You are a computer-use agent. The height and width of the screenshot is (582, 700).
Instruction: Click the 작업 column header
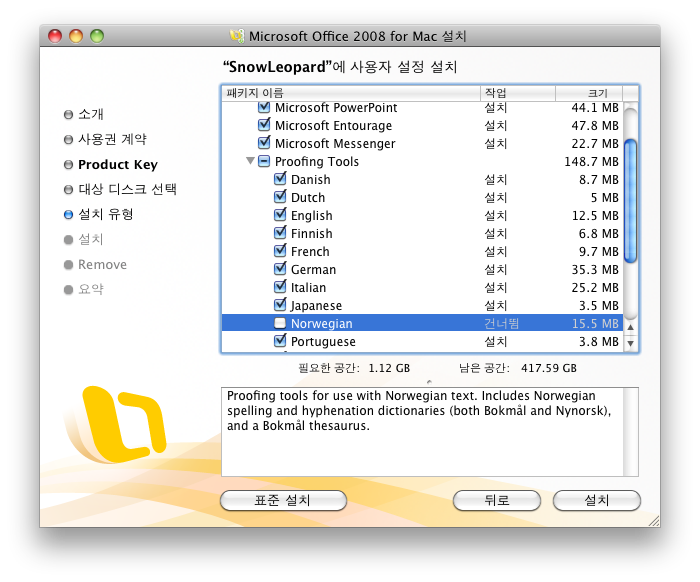pos(518,93)
